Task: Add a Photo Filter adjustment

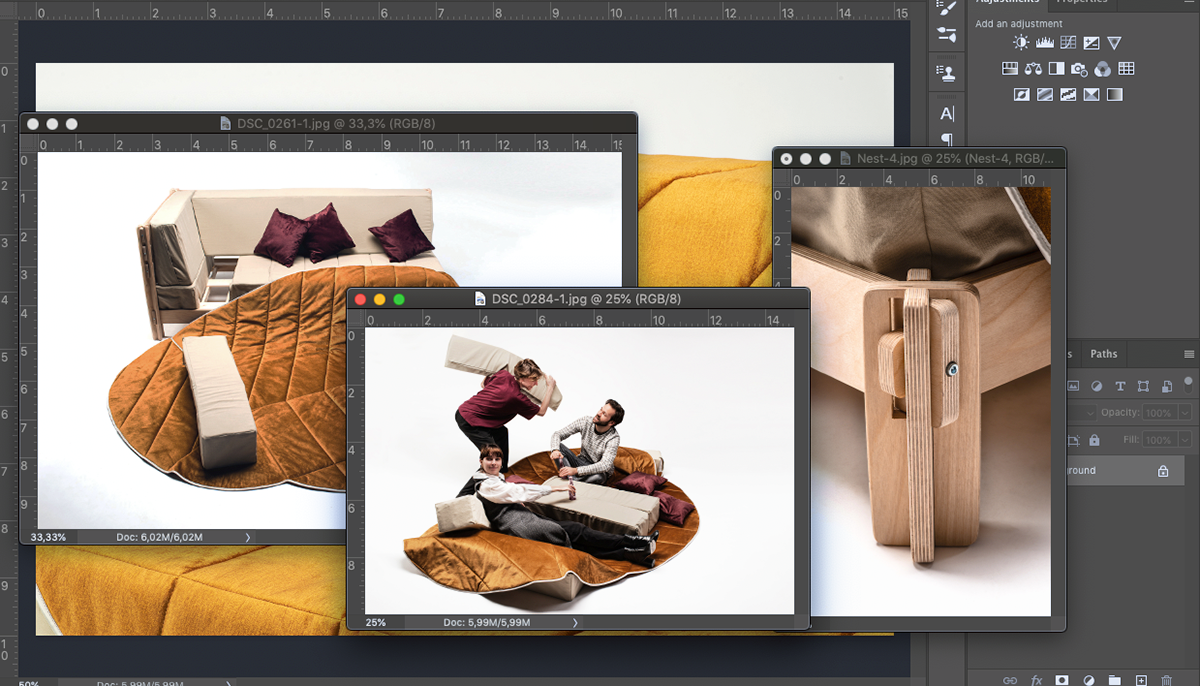Action: 1079,69
